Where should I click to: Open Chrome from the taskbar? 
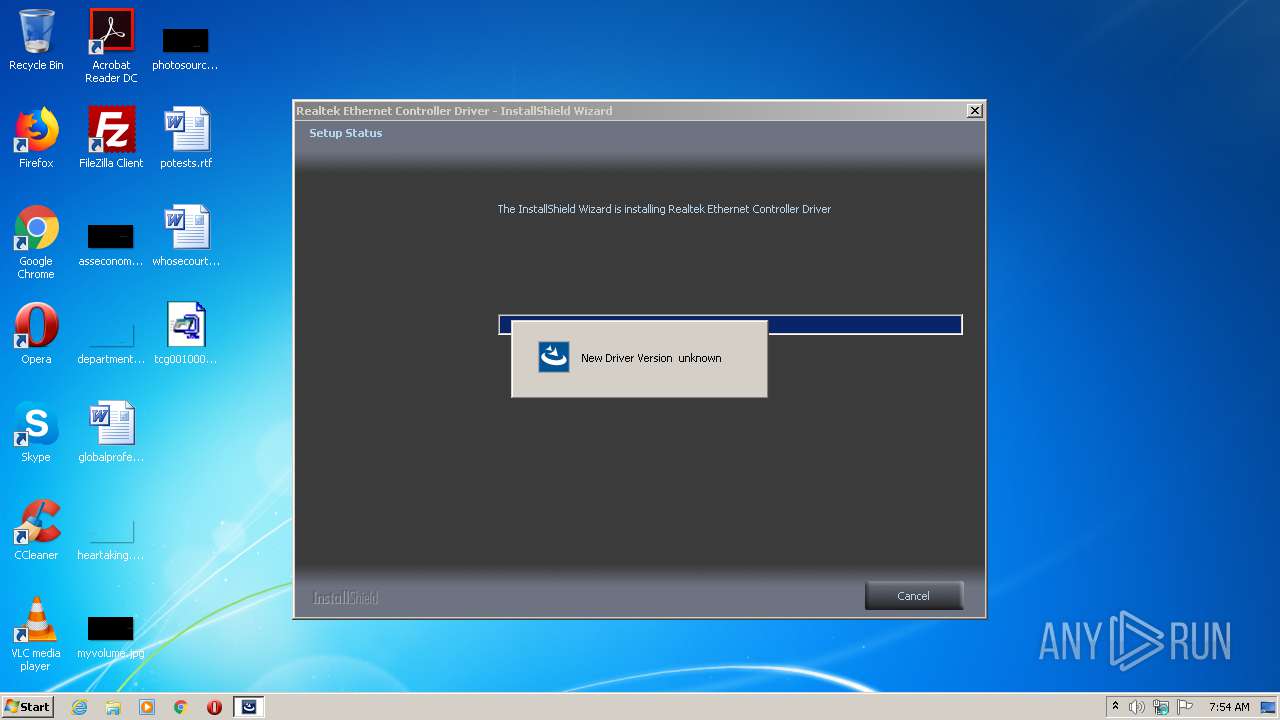pos(181,707)
